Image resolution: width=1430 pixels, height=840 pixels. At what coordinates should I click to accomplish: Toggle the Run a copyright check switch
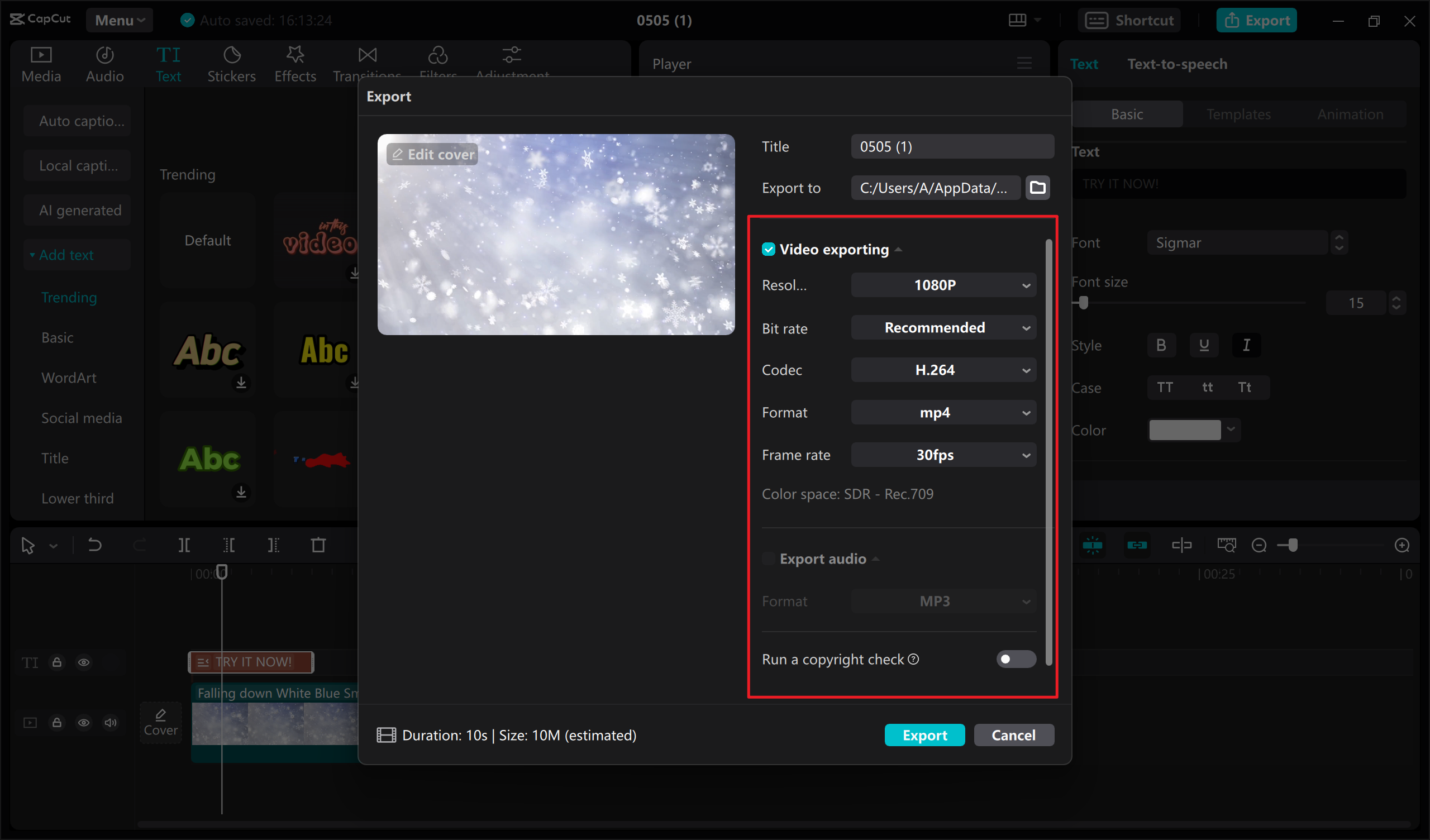1015,659
